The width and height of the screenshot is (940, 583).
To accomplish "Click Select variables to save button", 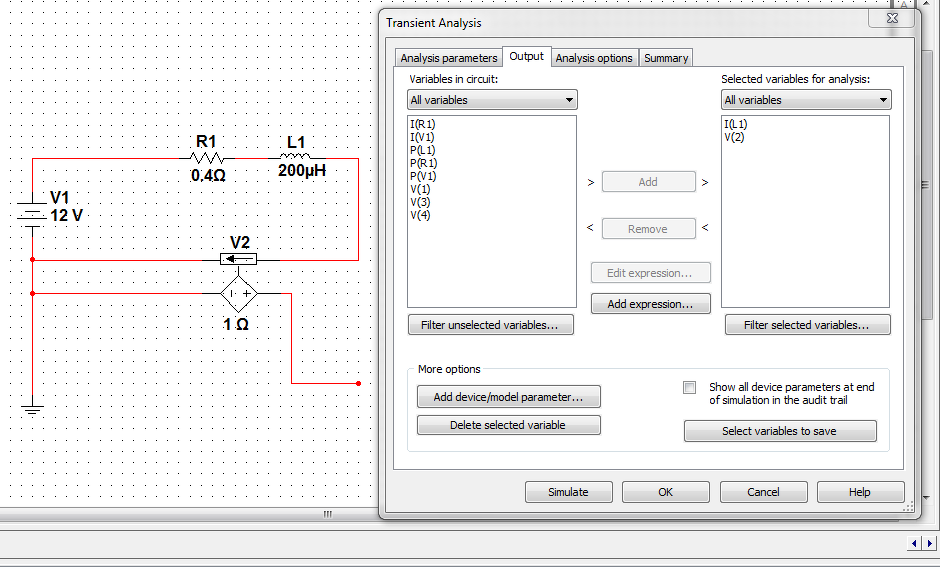I will [780, 431].
